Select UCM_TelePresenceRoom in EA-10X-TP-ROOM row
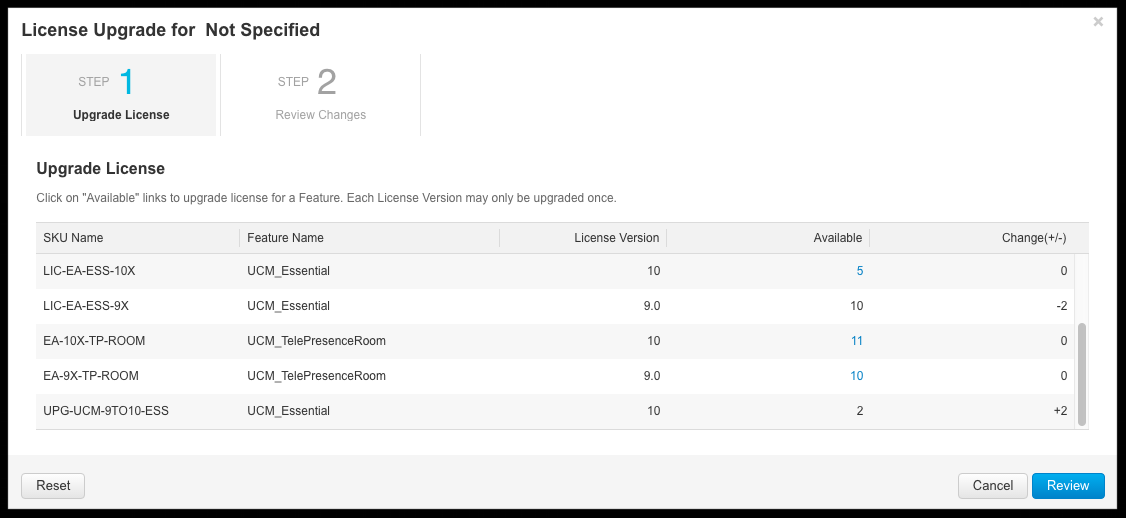This screenshot has height=518, width=1126. 316,341
